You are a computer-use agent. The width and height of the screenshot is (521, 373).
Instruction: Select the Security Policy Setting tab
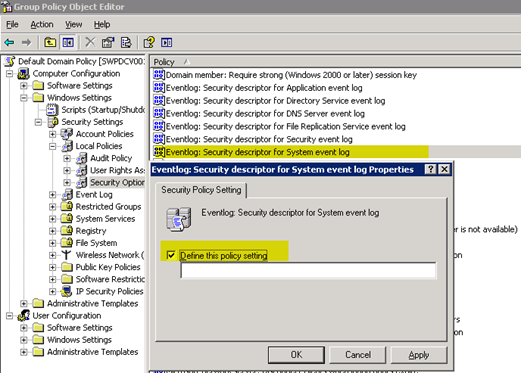point(201,190)
